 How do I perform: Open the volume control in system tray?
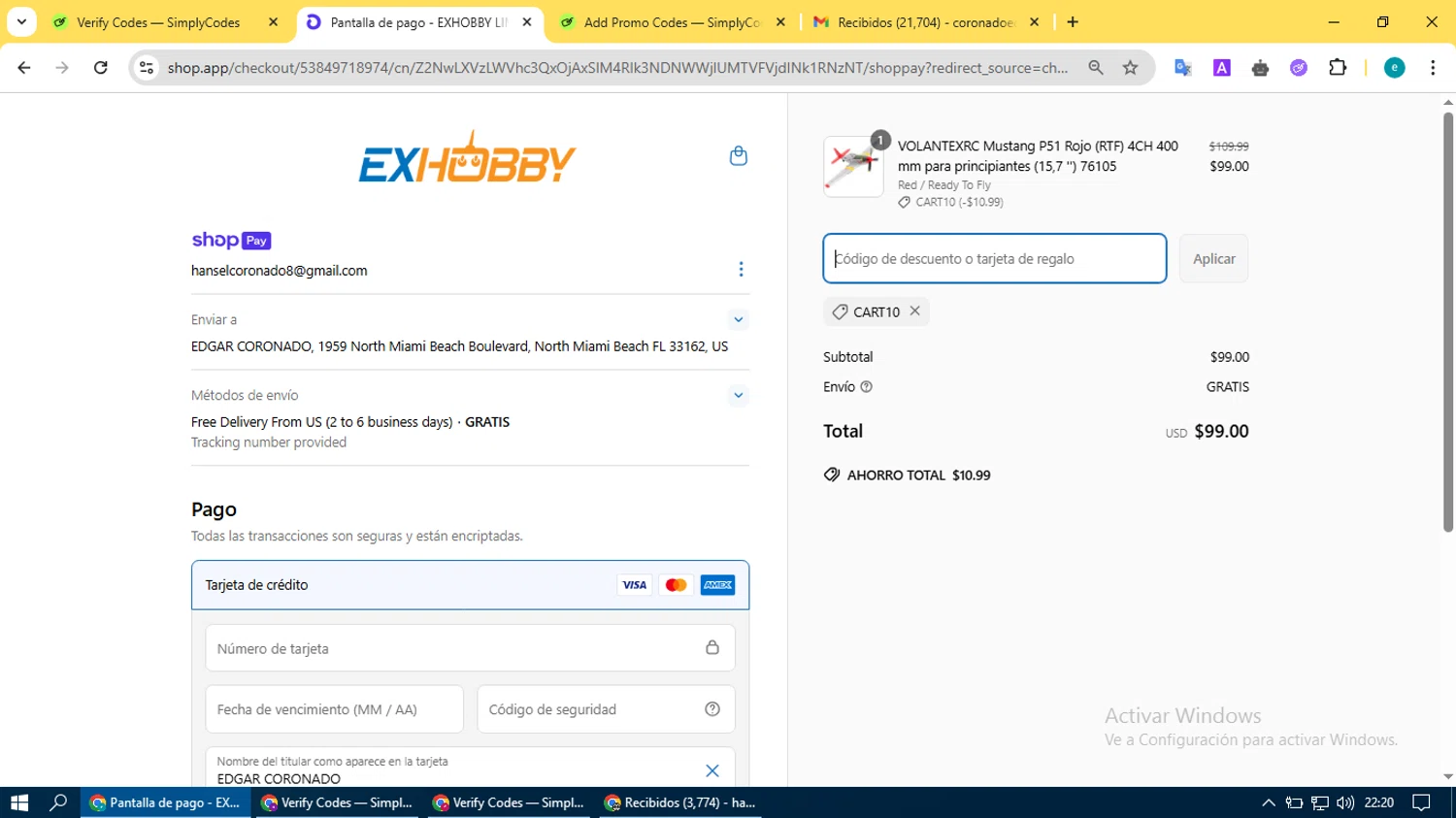click(1345, 802)
